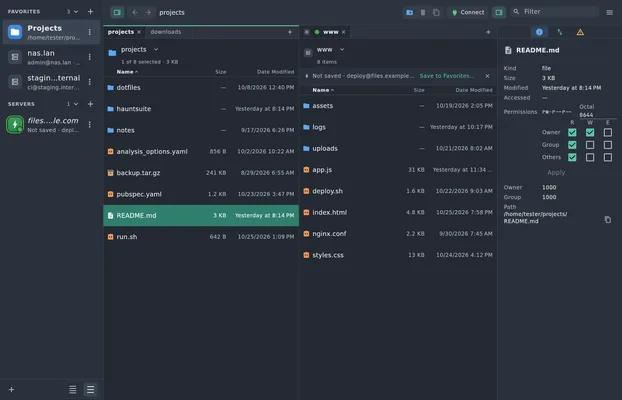Open a new tab in projects pane

[290, 32]
